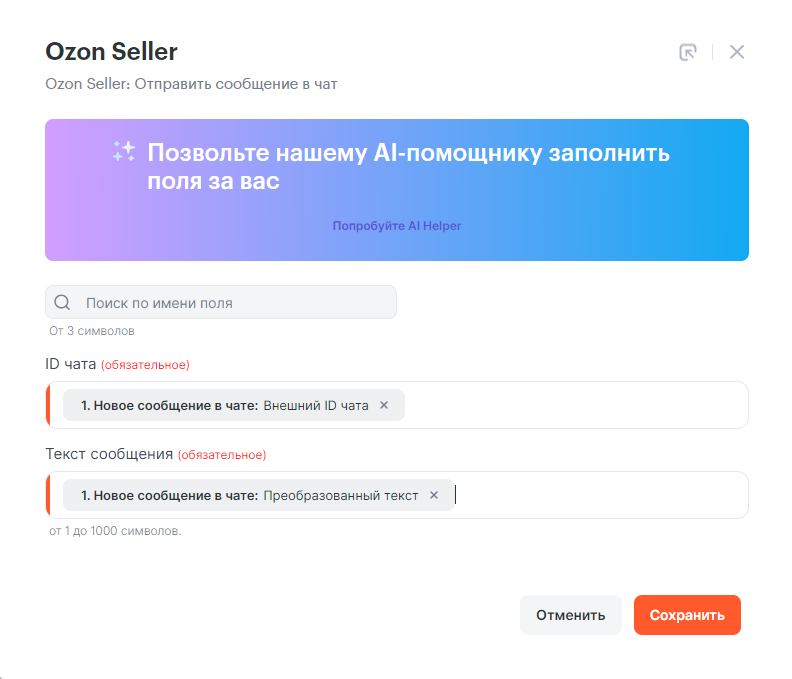The height and width of the screenshot is (679, 792).
Task: Click the от 1 до 1000 символов hint
Action: coord(115,531)
